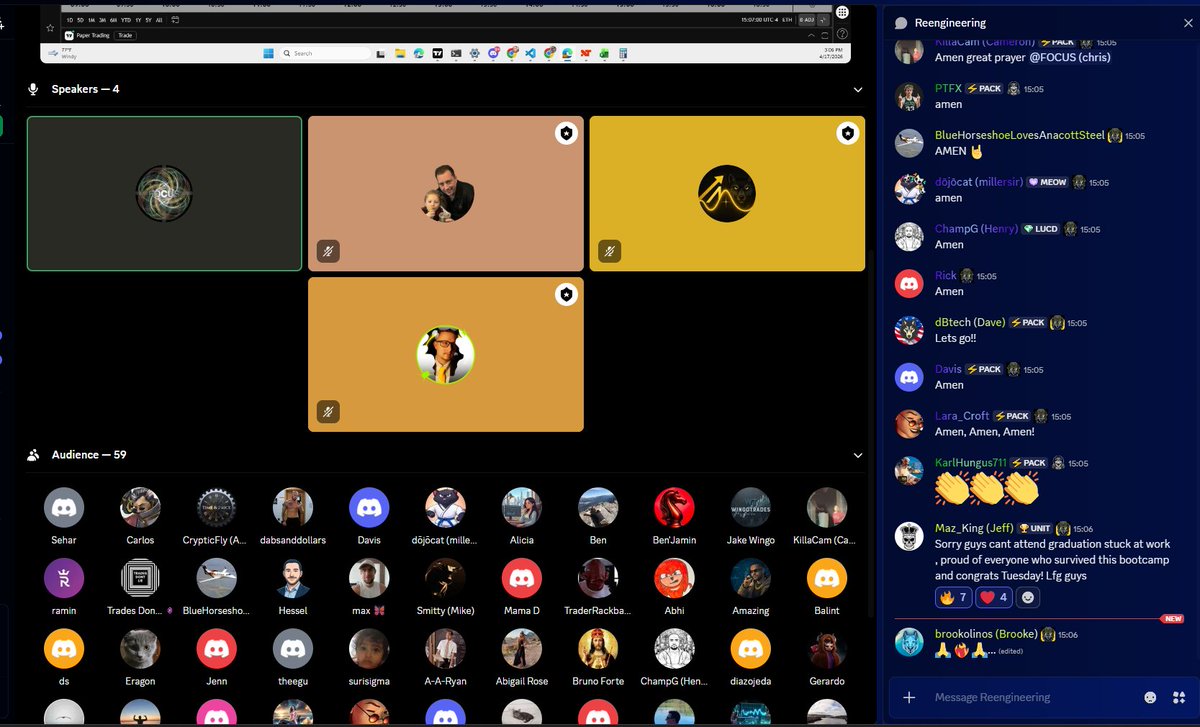Open CrypticFly's audience avatar
The width and height of the screenshot is (1200, 727).
point(217,507)
